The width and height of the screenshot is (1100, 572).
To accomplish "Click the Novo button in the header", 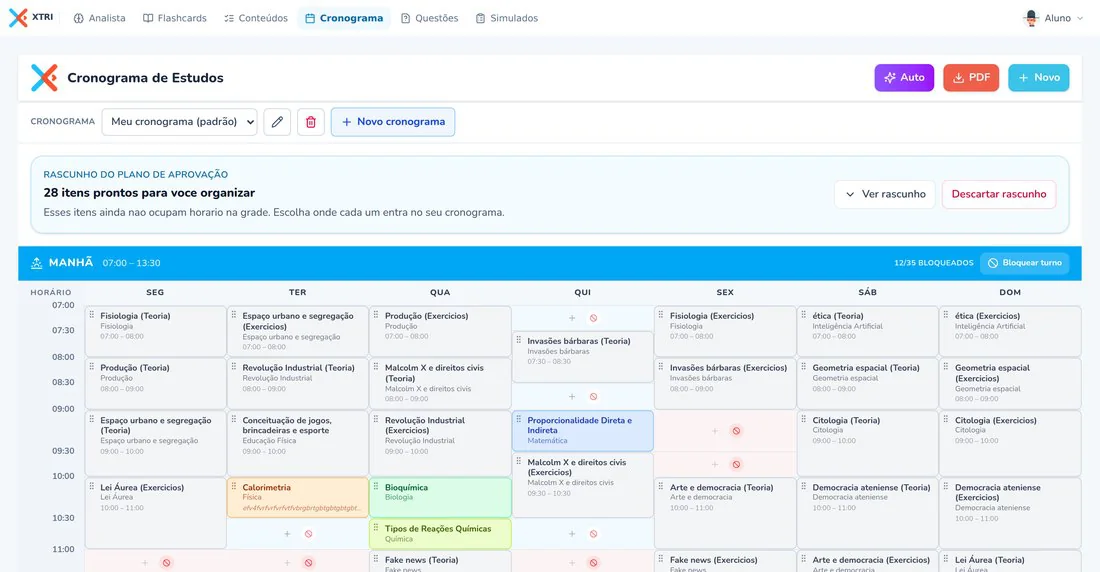I will click(x=1038, y=77).
